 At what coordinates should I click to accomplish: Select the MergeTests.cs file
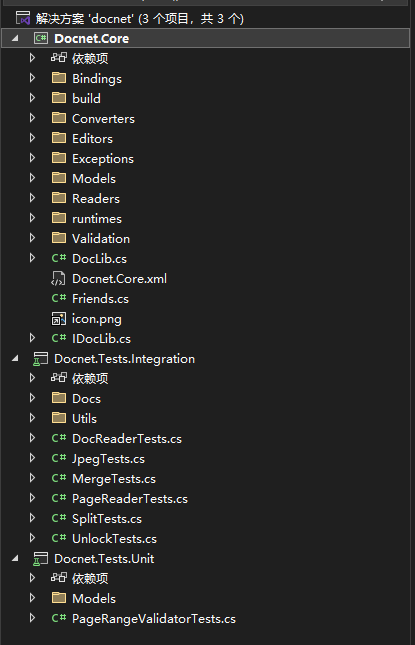[114, 479]
